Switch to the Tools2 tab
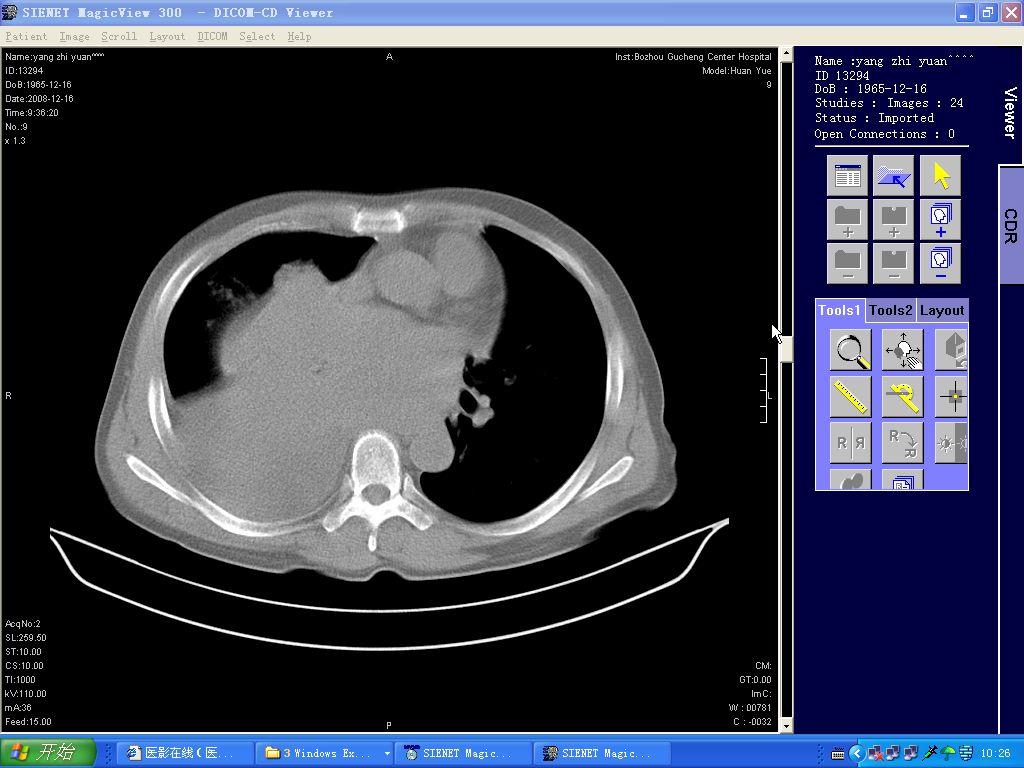Screen dimensions: 1024x768 (890, 310)
